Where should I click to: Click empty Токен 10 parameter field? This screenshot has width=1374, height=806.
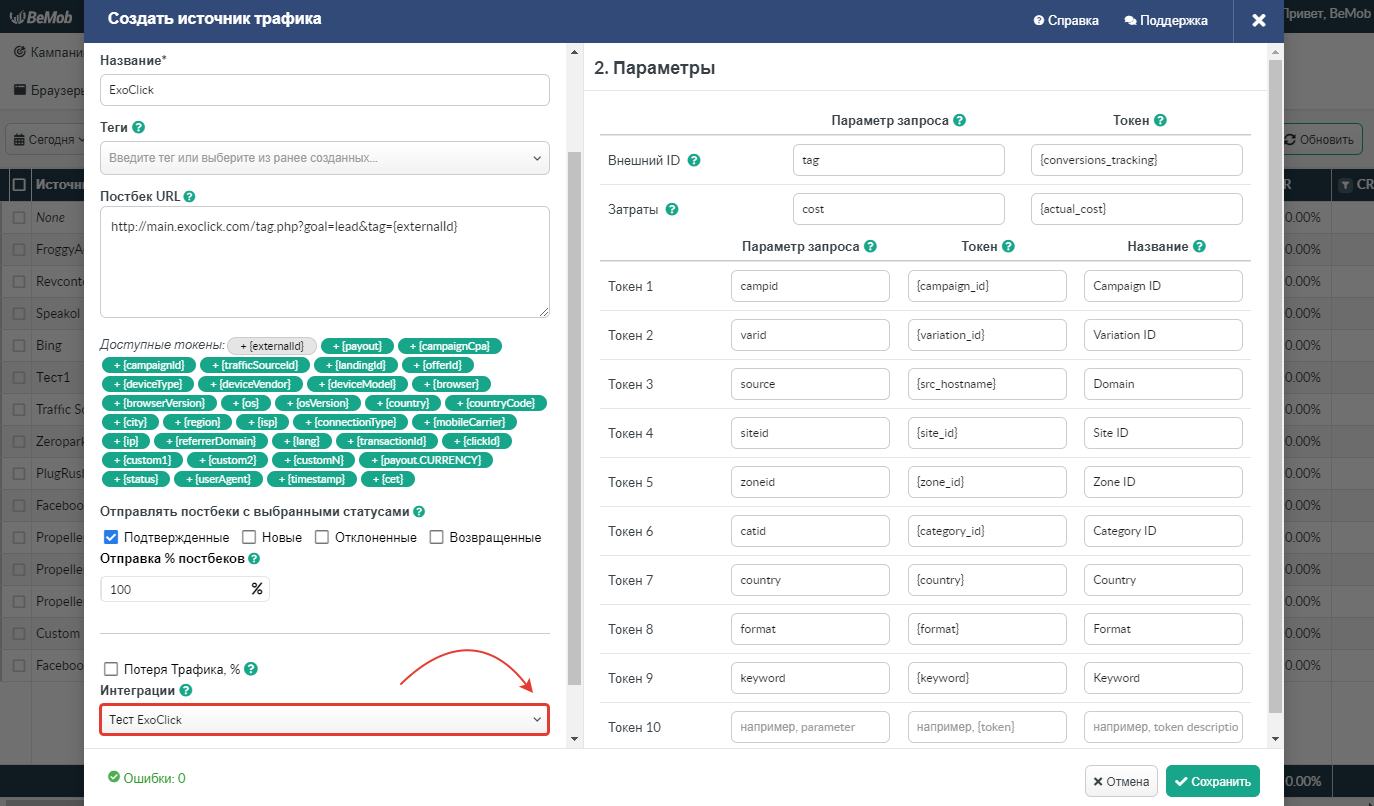(x=810, y=727)
